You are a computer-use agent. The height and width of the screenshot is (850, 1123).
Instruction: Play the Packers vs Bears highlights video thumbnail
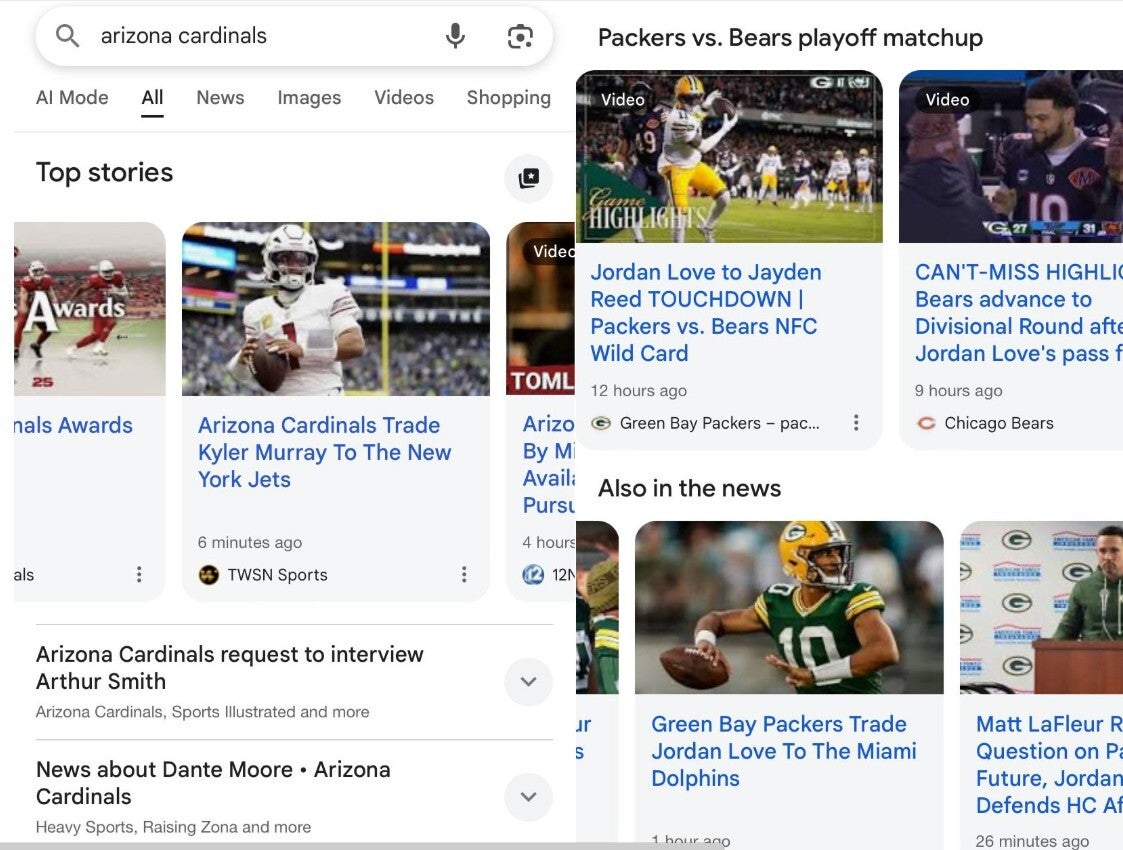click(x=729, y=156)
